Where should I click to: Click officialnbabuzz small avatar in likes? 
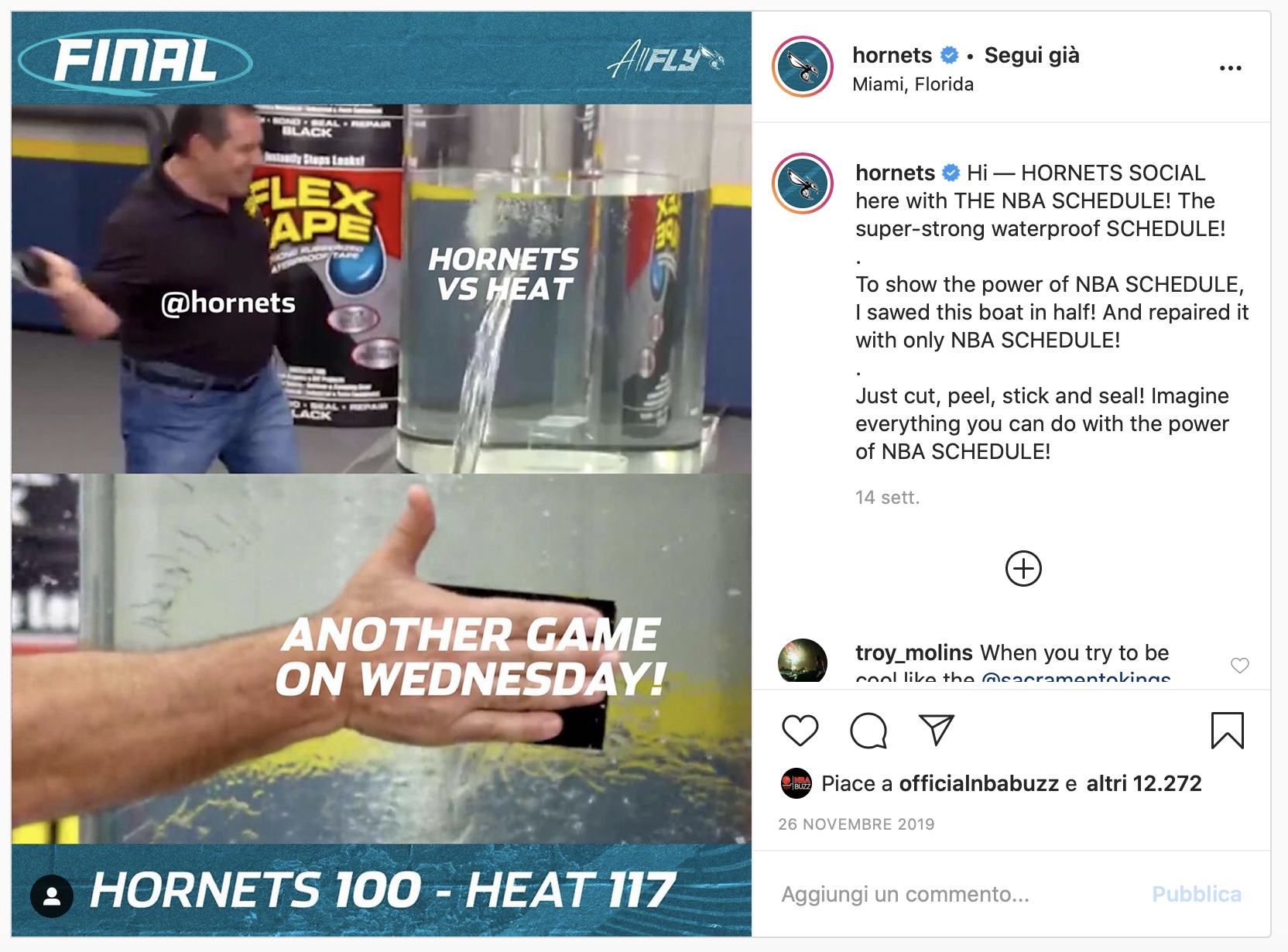(796, 783)
